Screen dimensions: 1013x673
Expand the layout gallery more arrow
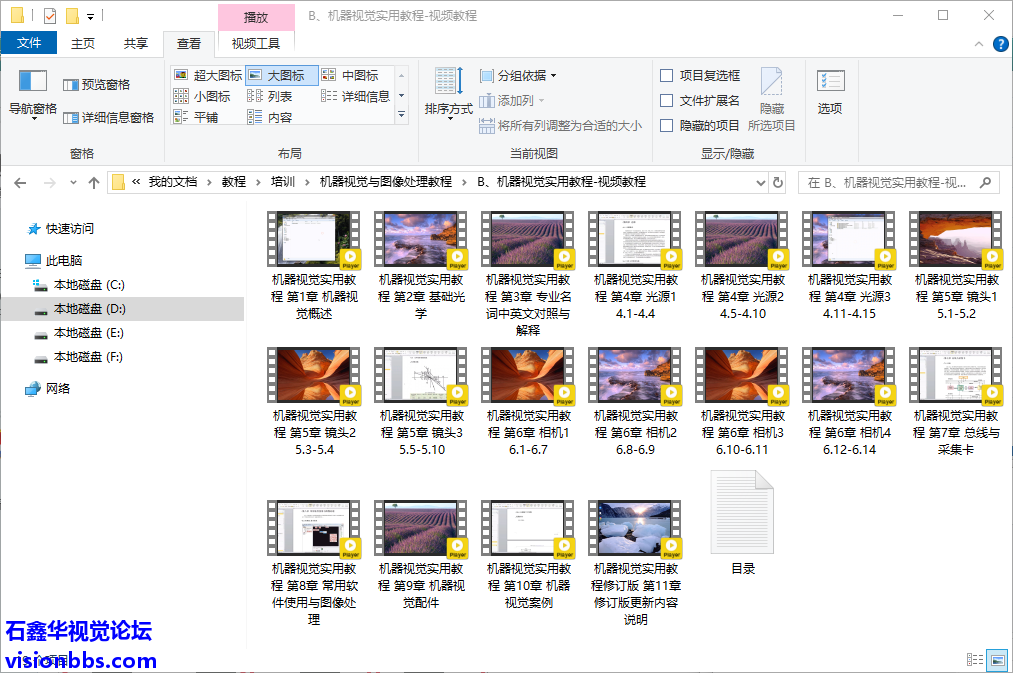click(401, 115)
